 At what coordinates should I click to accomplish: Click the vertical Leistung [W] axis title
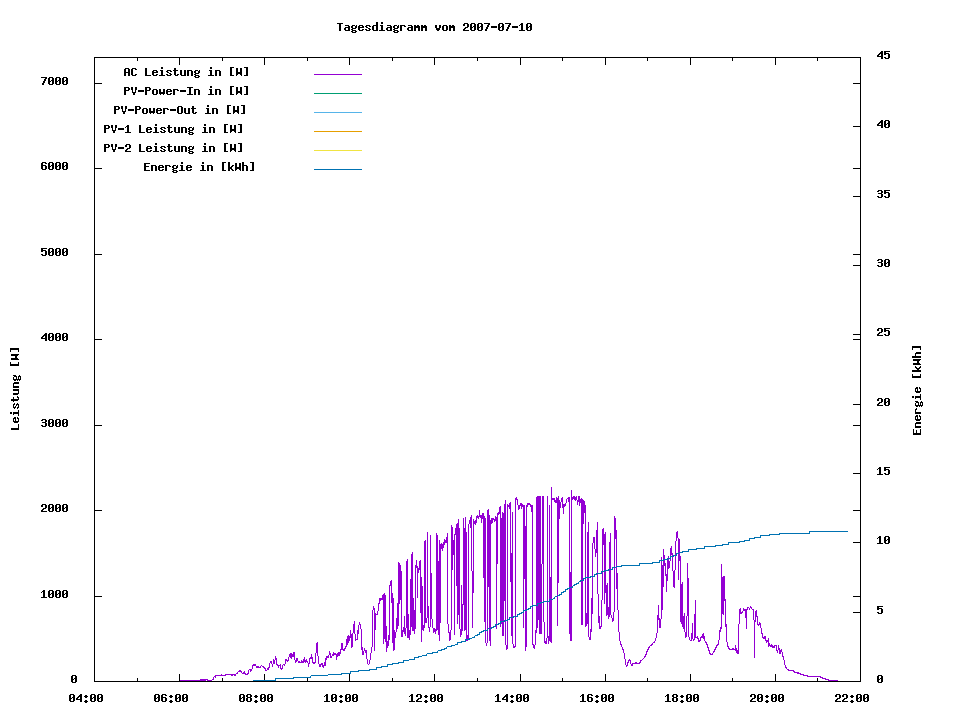tap(15, 388)
